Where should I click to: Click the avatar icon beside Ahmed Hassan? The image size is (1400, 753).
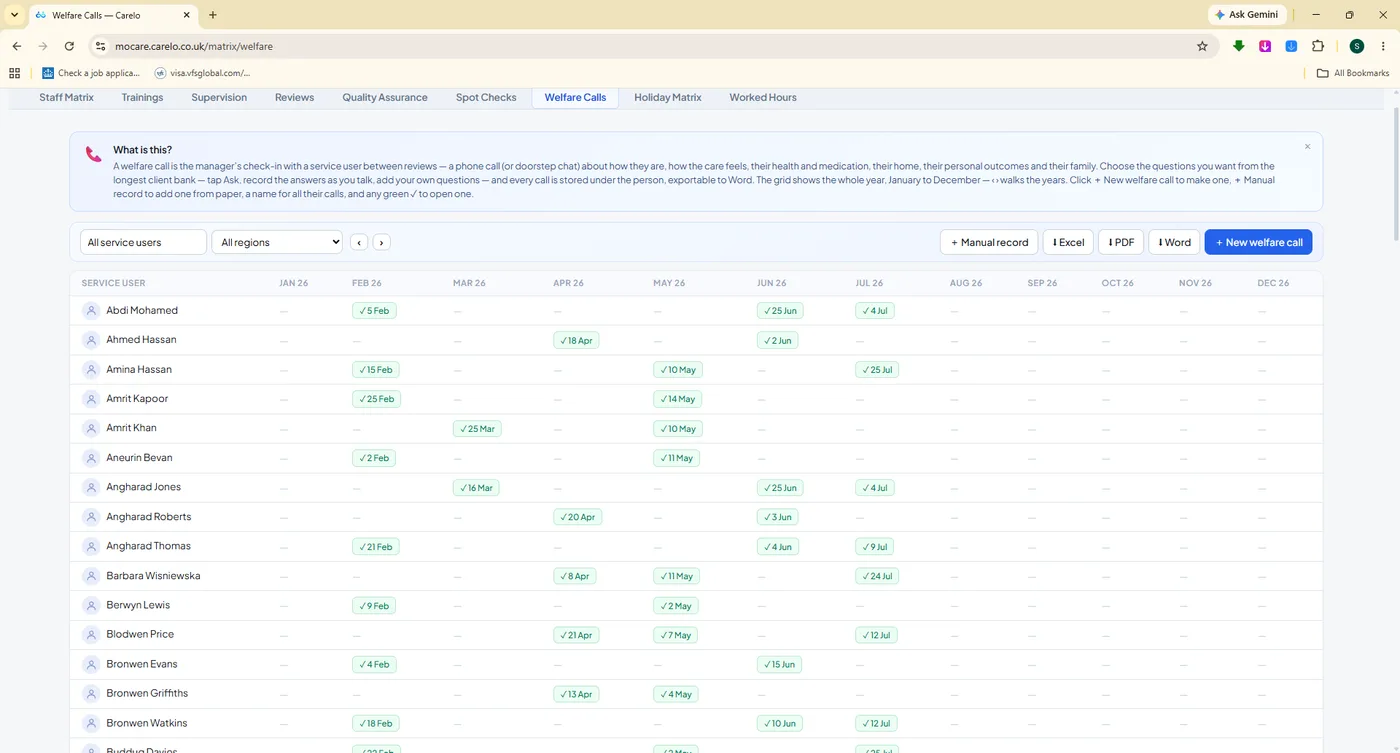(91, 340)
